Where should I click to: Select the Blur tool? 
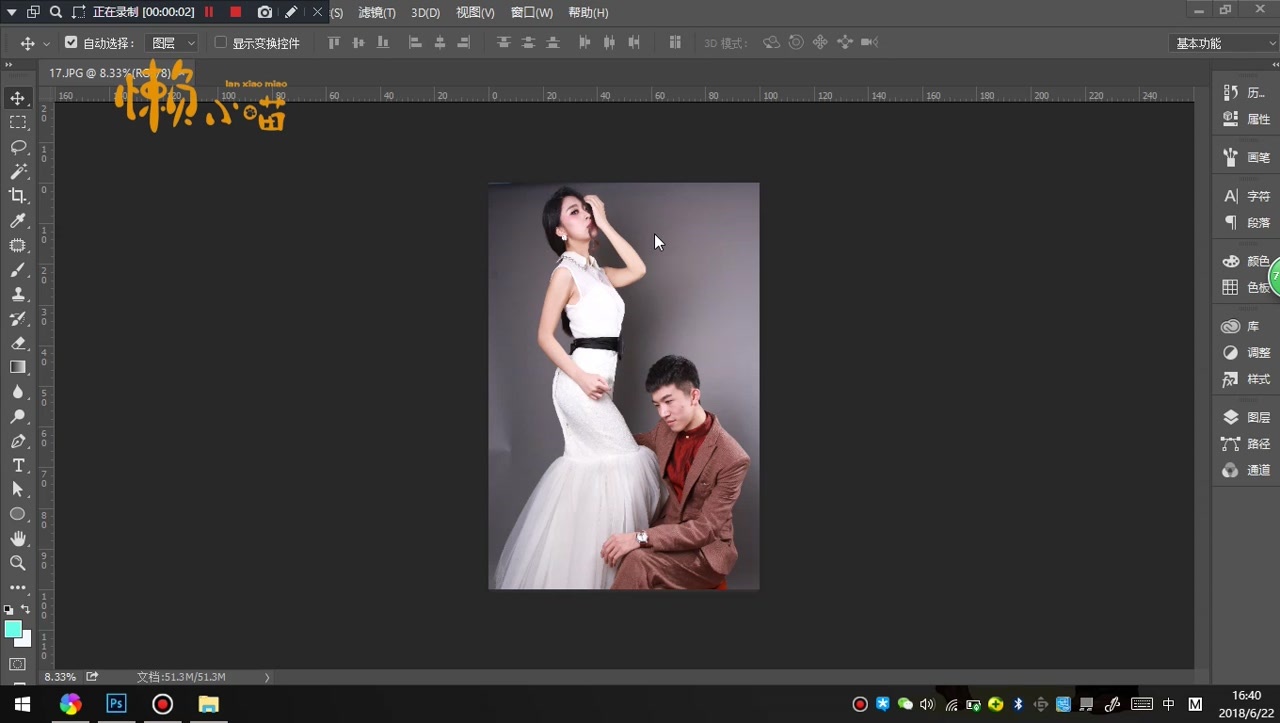18,392
